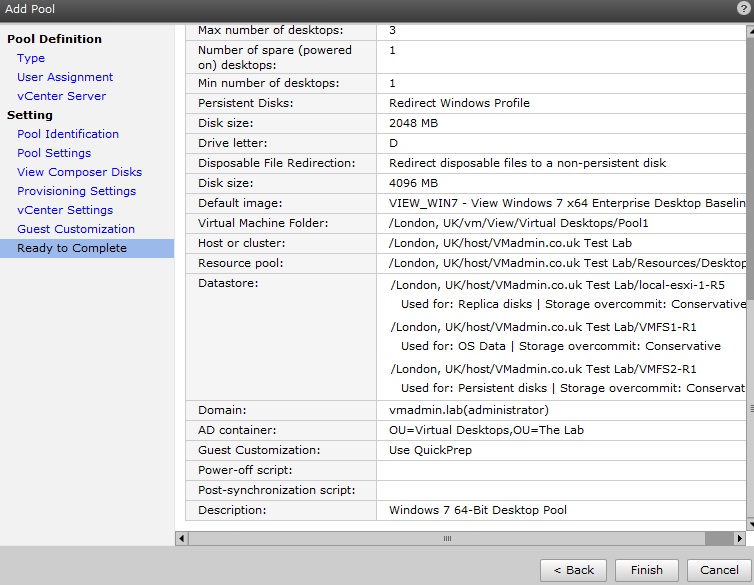Open the vCenter Settings step

click(65, 210)
